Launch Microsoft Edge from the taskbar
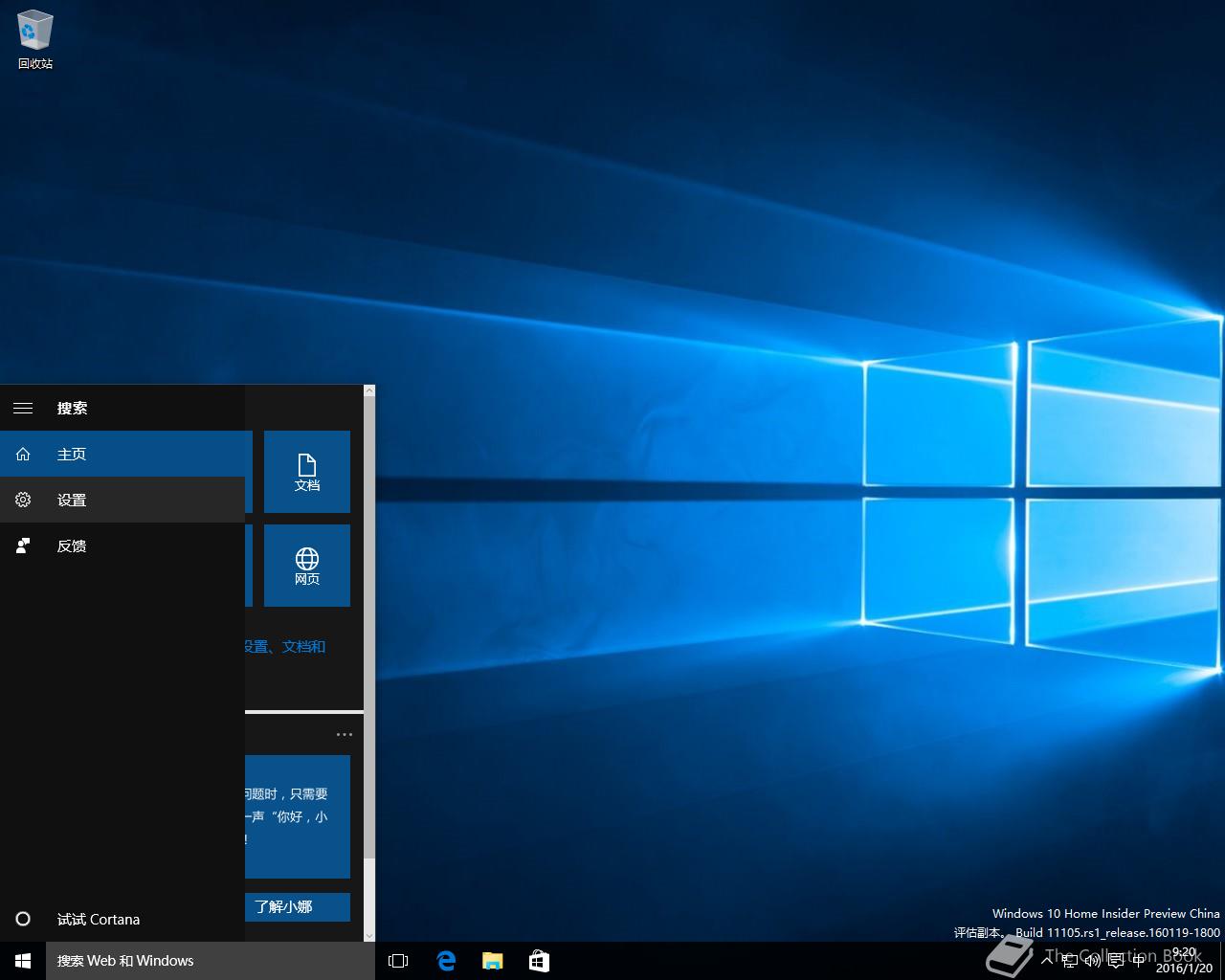Screen dimensions: 1225x980 (x=446, y=961)
